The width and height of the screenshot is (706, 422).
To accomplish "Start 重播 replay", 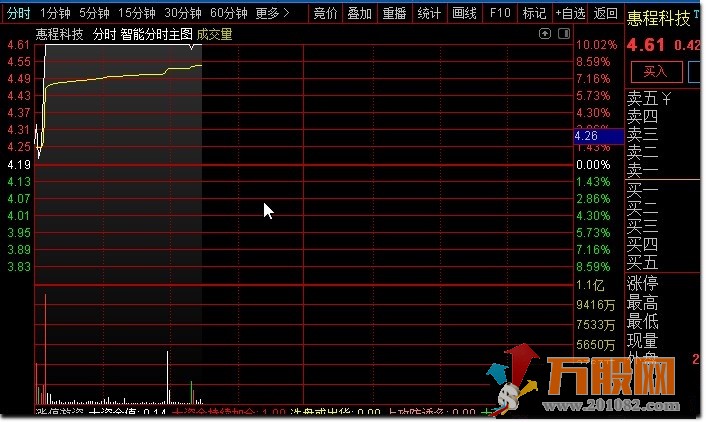I will click(x=394, y=13).
